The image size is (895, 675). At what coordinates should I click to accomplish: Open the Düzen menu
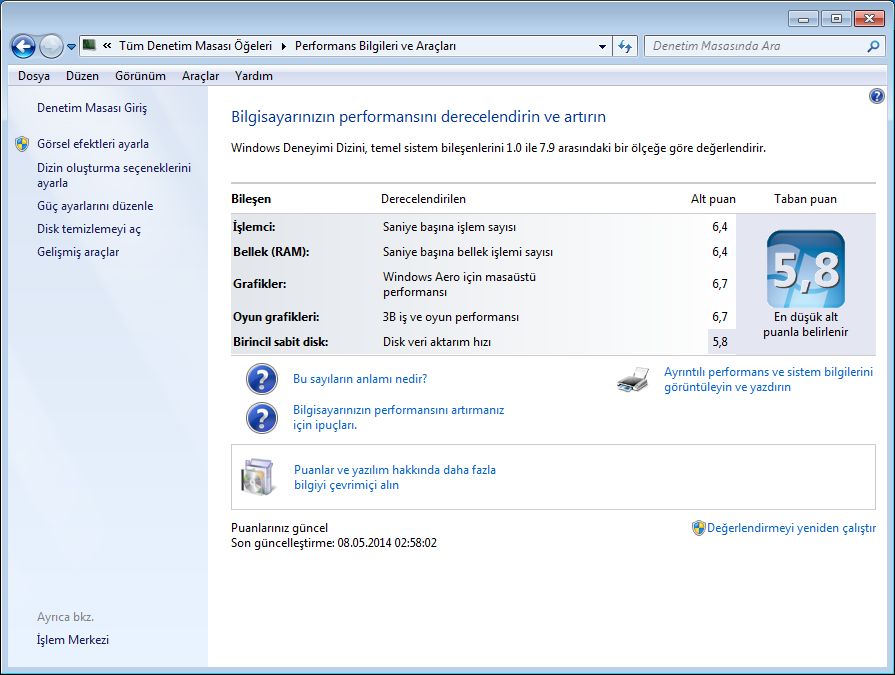coord(82,76)
